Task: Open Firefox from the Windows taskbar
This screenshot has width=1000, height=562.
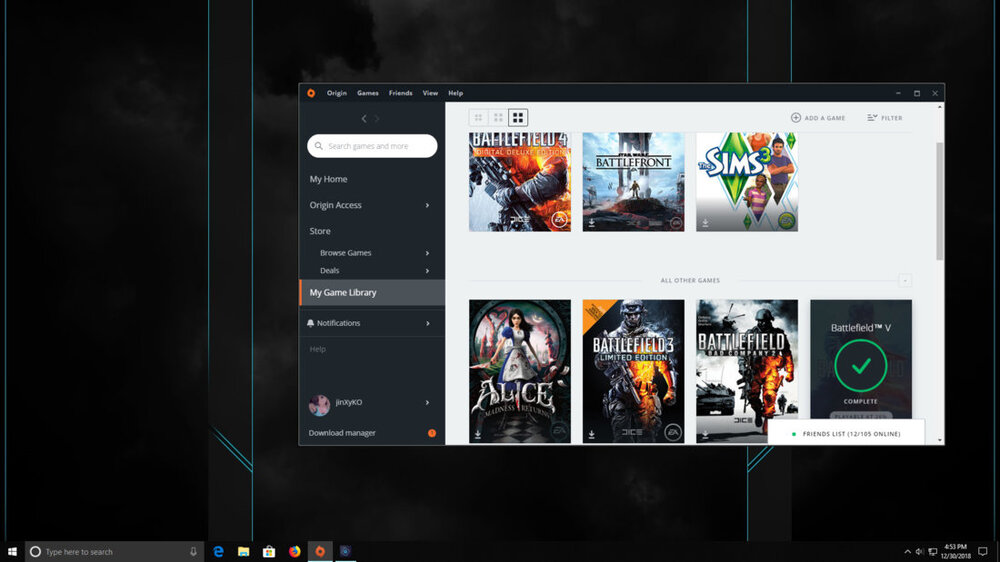Action: pos(294,551)
